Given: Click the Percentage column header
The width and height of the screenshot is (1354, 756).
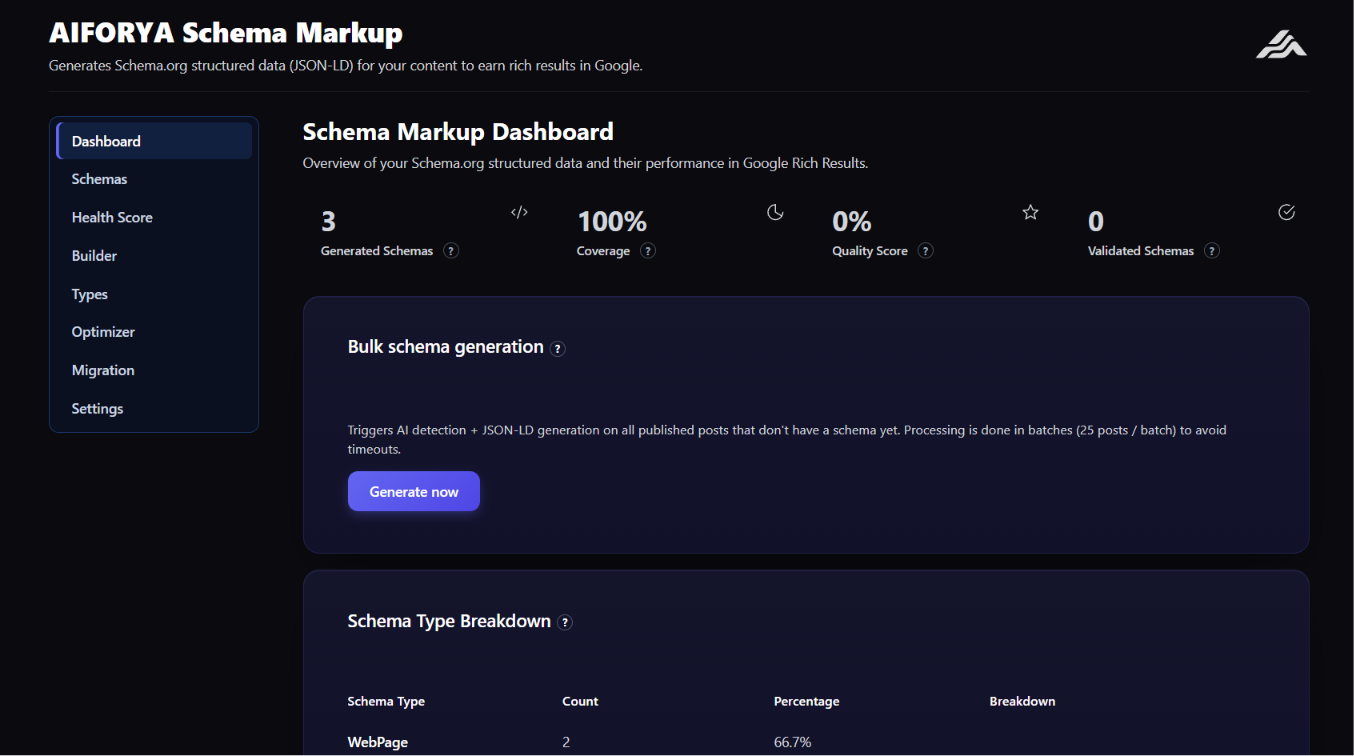Looking at the screenshot, I should pos(806,701).
